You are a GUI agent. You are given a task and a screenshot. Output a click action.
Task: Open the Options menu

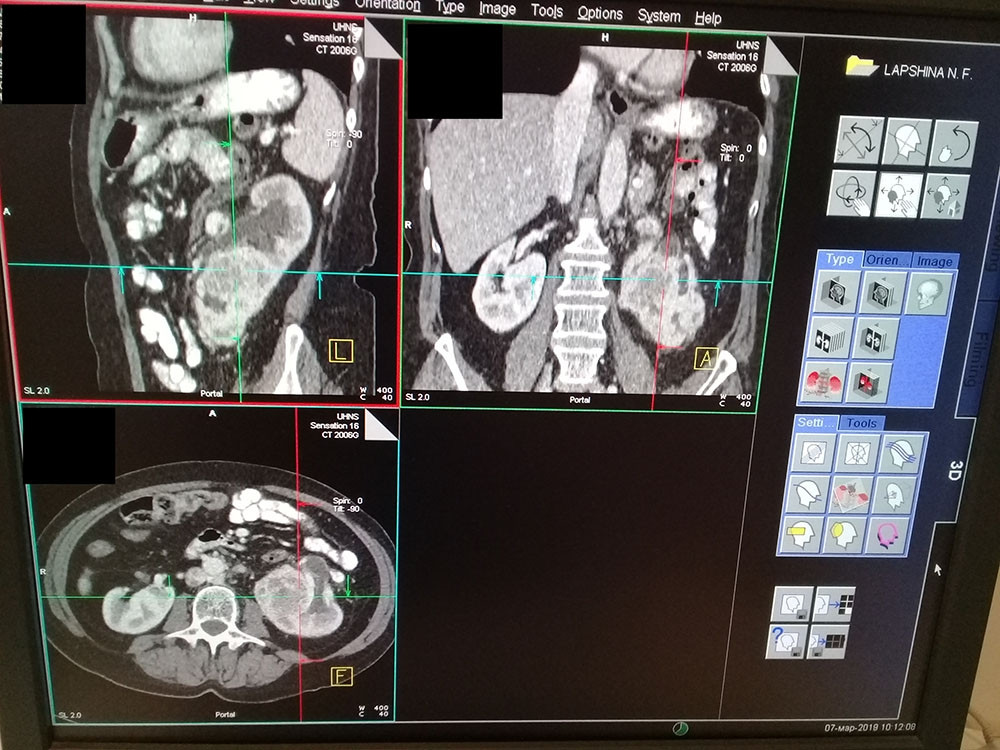[x=600, y=14]
